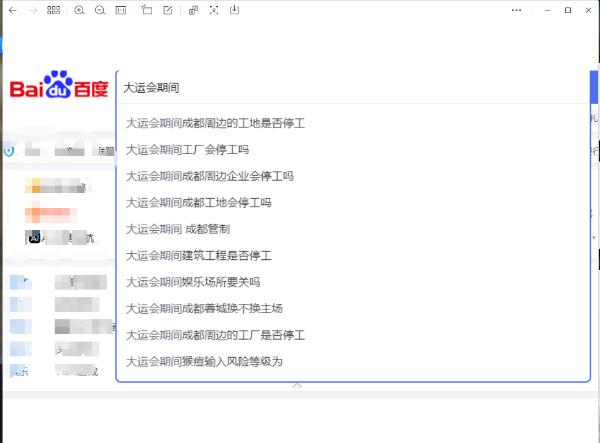Rotate the image
This screenshot has width=600, height=443.
[x=146, y=10]
